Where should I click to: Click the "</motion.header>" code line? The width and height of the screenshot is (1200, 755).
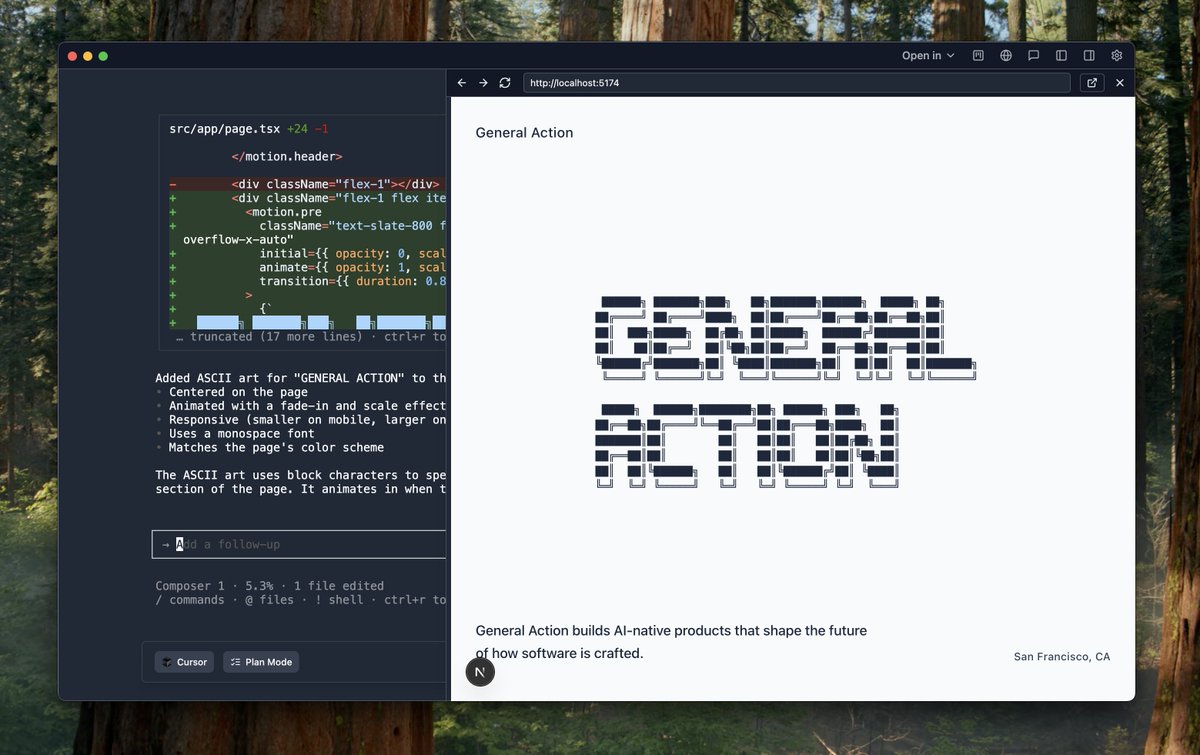[x=287, y=157]
